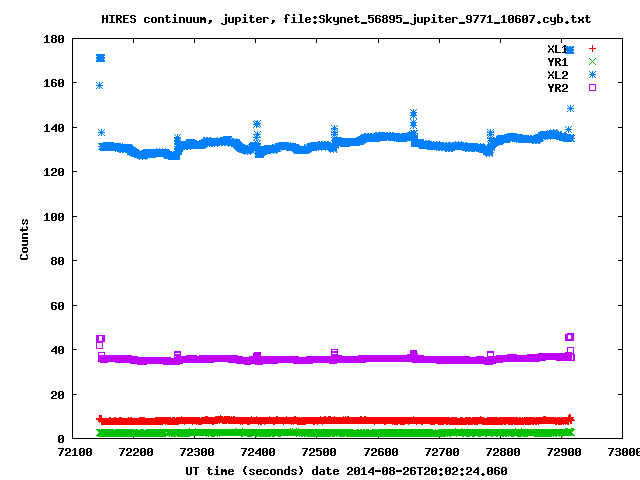
Task: Click the XL2 outlier point near 148 at right end
Action: pyautogui.click(x=571, y=109)
